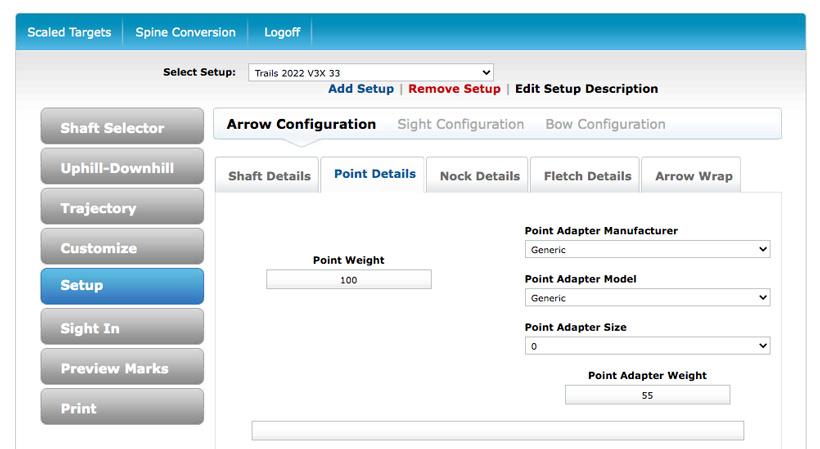The image size is (820, 449).
Task: Open Spine Conversion from top menu
Action: point(185,32)
